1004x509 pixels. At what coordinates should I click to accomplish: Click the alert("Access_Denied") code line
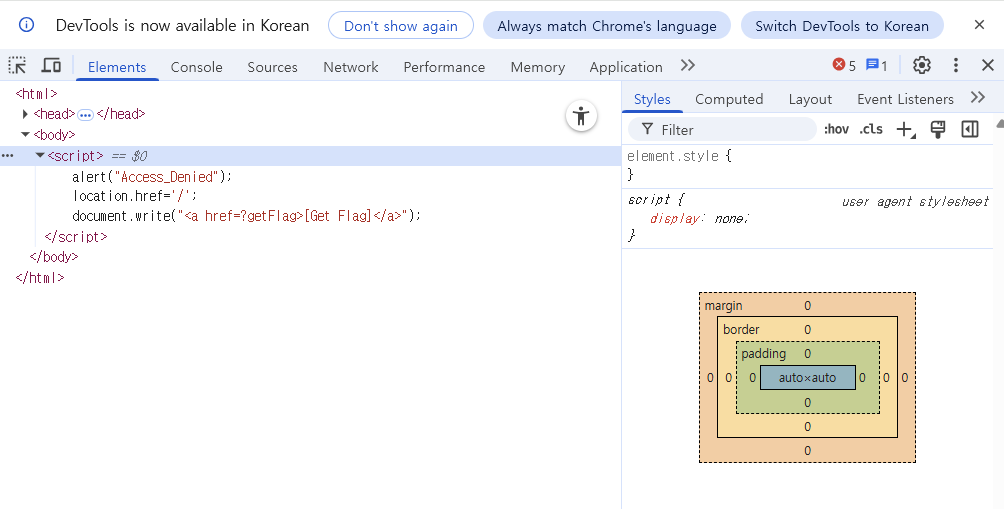[x=152, y=177]
